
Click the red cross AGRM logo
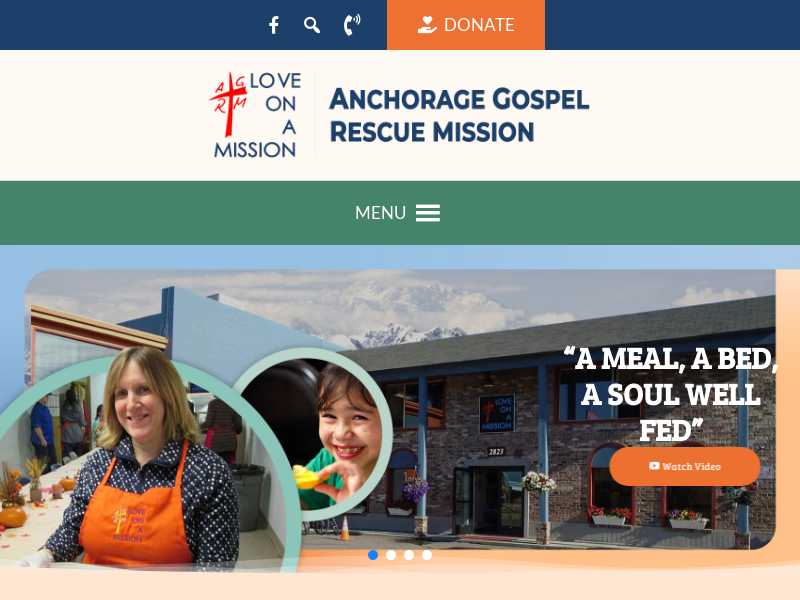tap(229, 104)
